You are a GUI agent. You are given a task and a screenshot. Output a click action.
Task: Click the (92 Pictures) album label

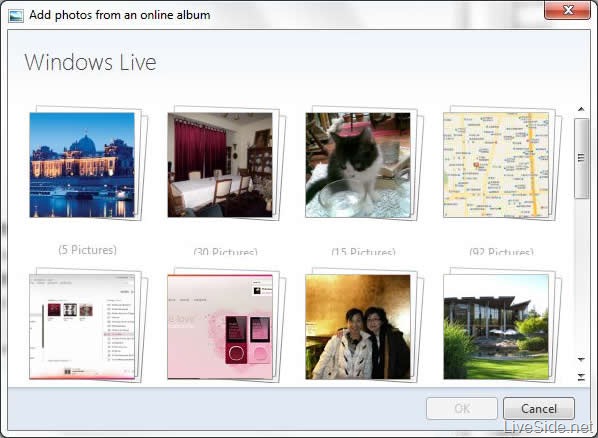pyautogui.click(x=502, y=251)
